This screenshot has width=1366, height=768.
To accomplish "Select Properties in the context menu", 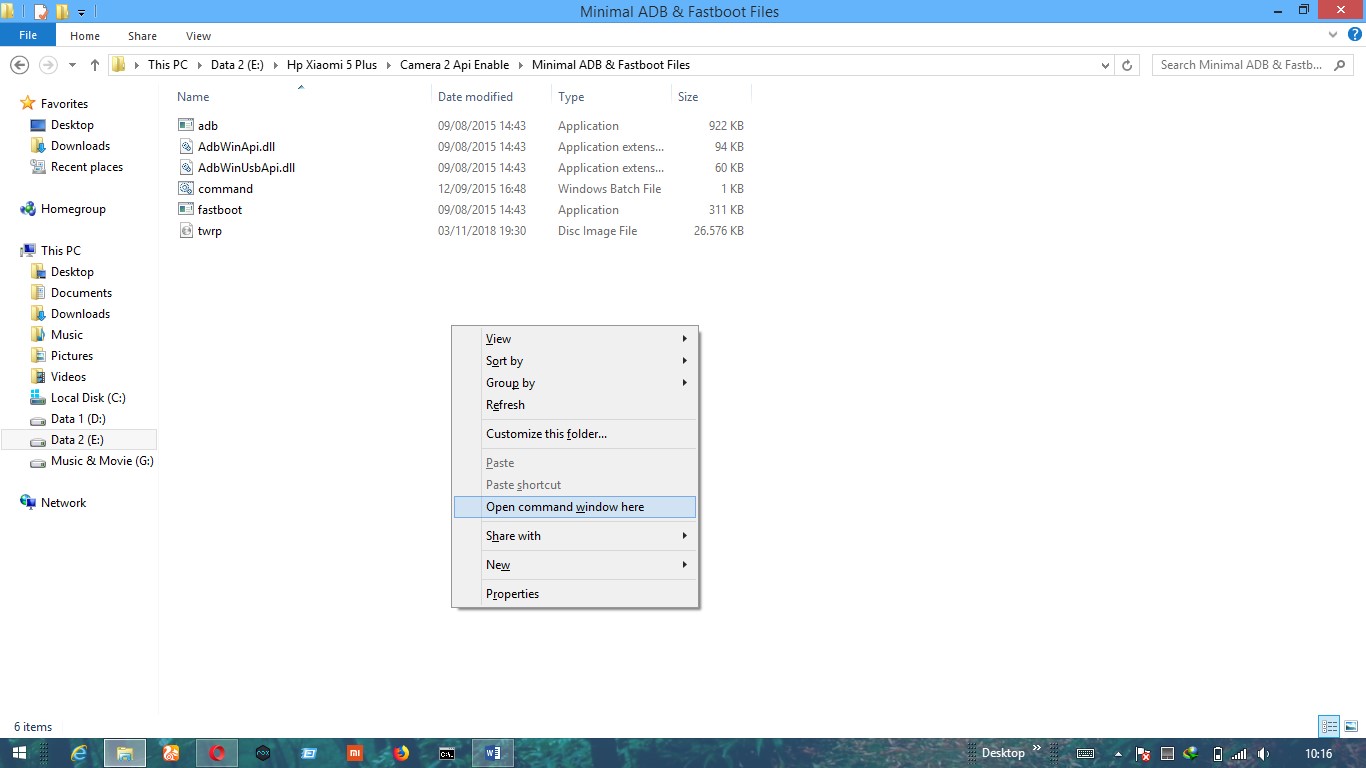I will point(575,594).
